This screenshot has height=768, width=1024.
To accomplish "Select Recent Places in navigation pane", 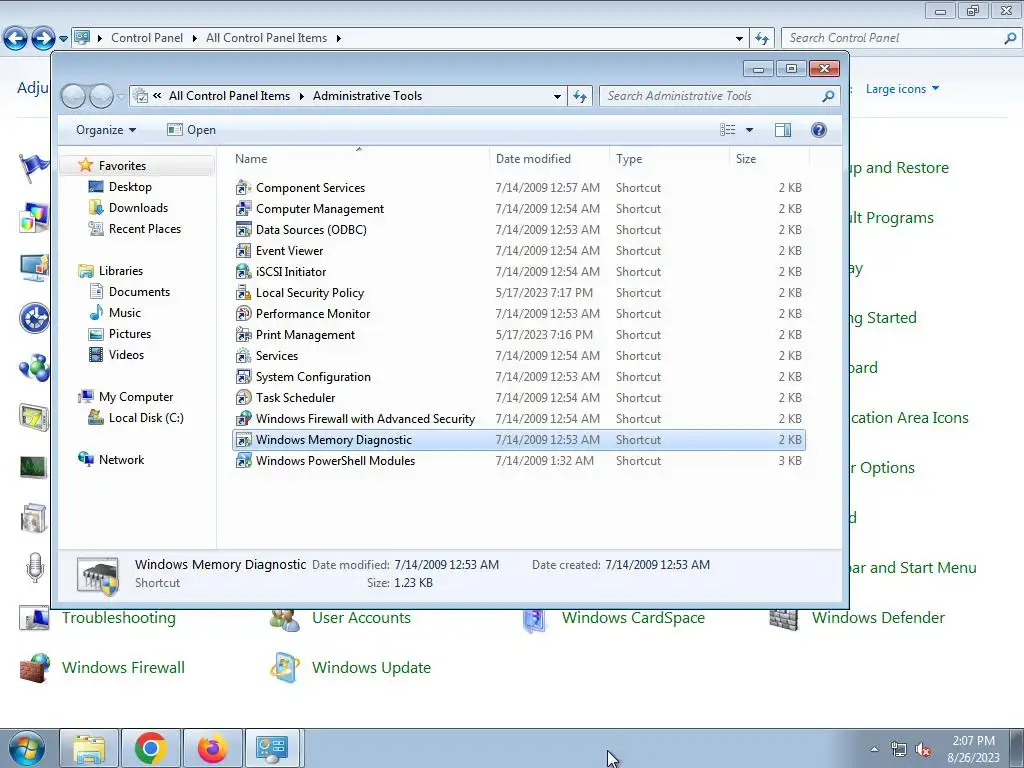I will pyautogui.click(x=144, y=229).
